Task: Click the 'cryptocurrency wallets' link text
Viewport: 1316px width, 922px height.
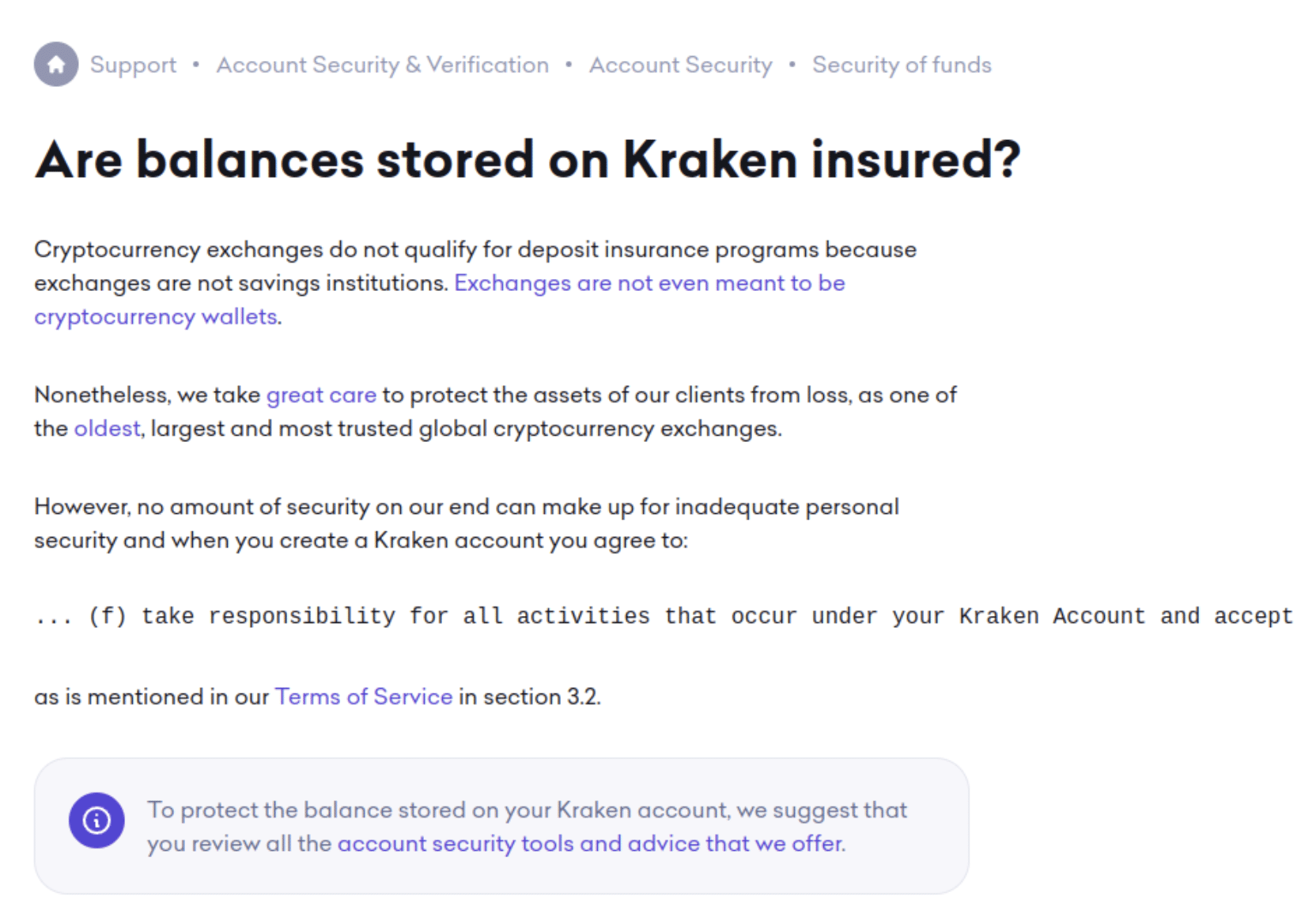Action: [x=156, y=316]
